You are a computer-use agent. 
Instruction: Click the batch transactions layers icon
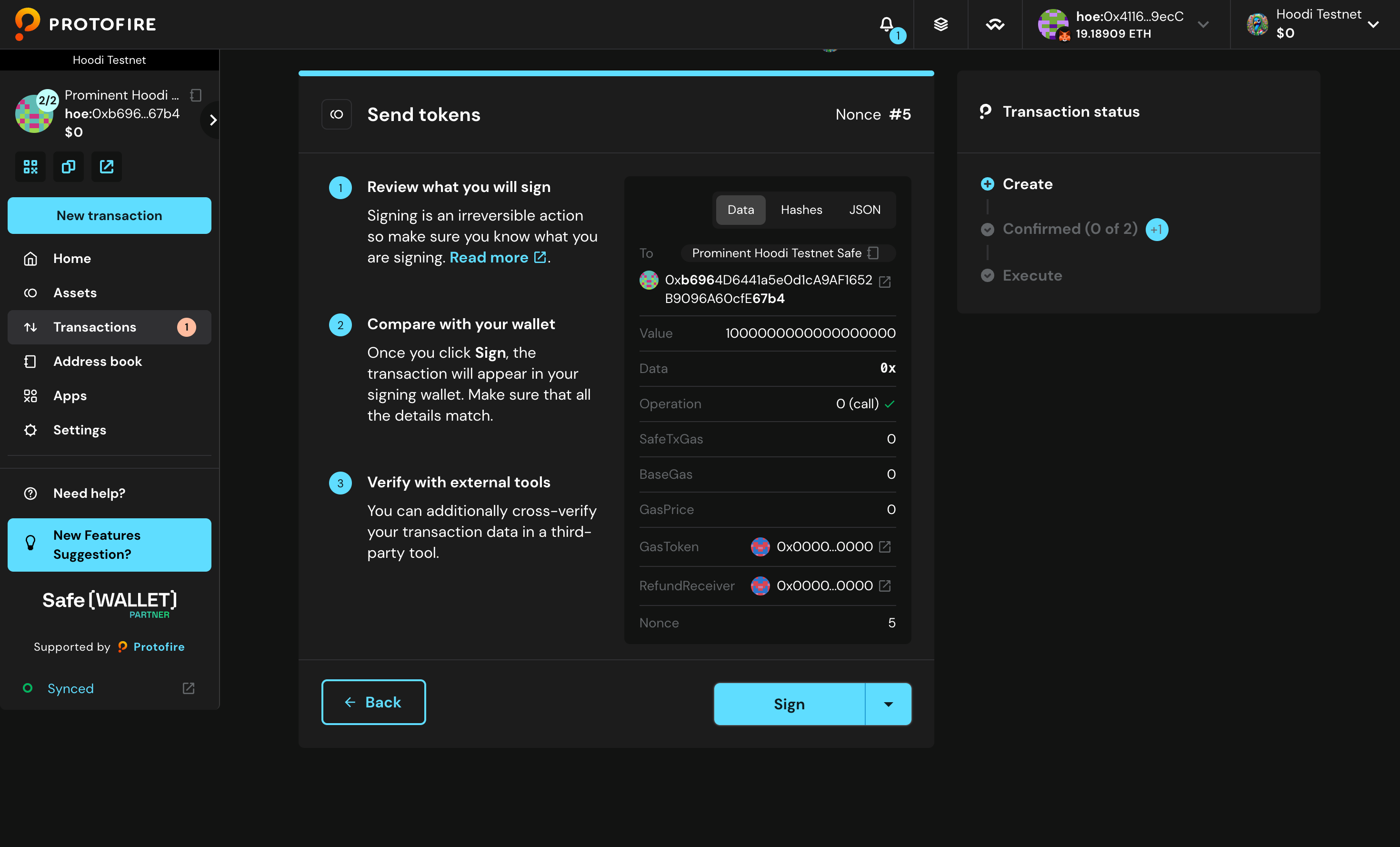click(941, 24)
